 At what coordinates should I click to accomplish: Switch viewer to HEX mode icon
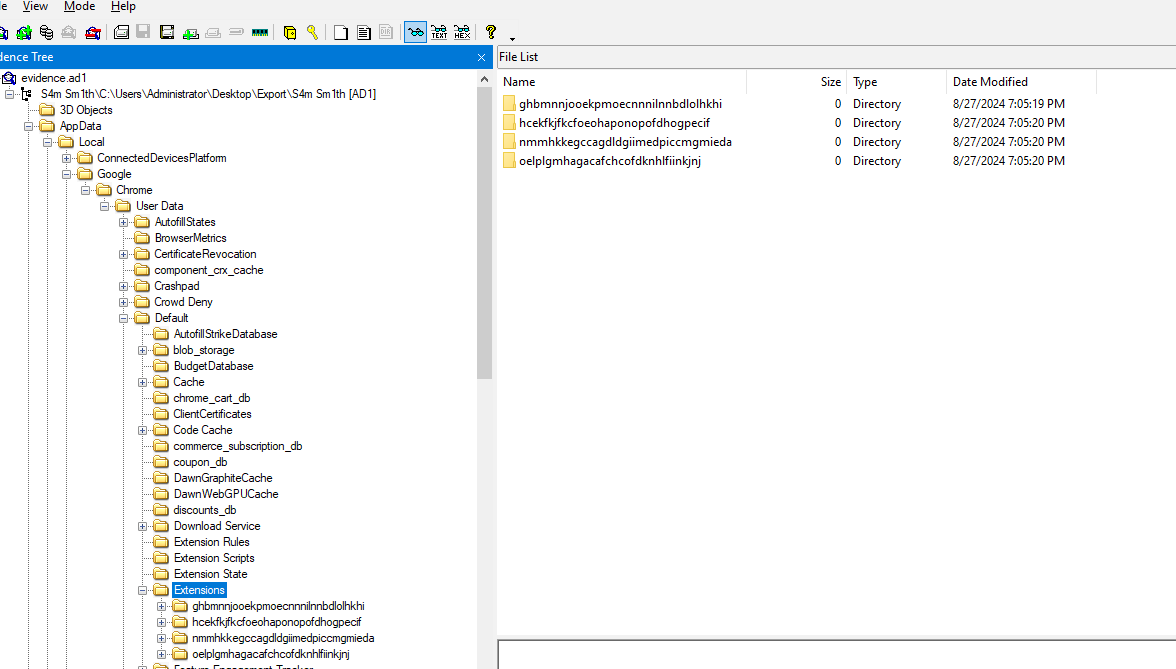point(463,32)
